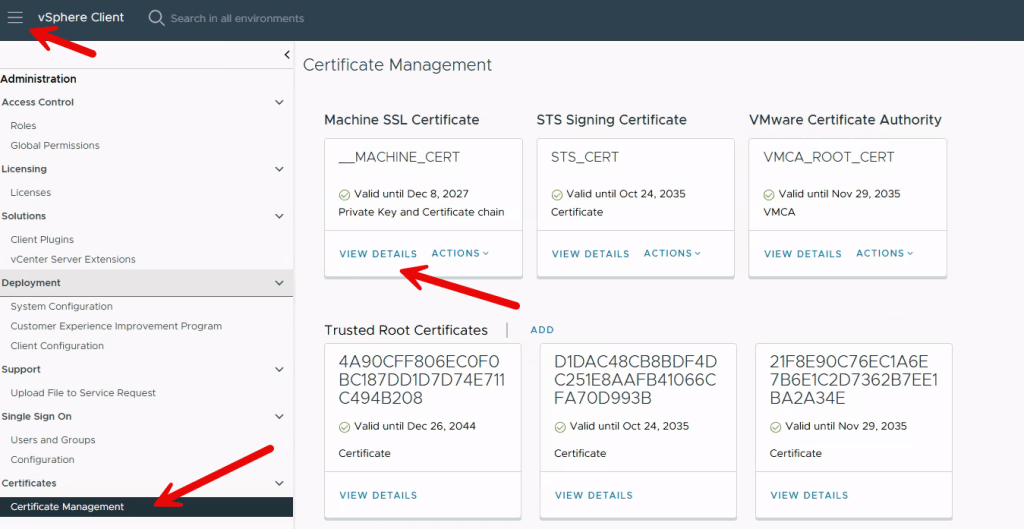Click the VMCA_ROOT_CERT valid status icon
Viewport: 1024px width, 529px height.
point(769,194)
